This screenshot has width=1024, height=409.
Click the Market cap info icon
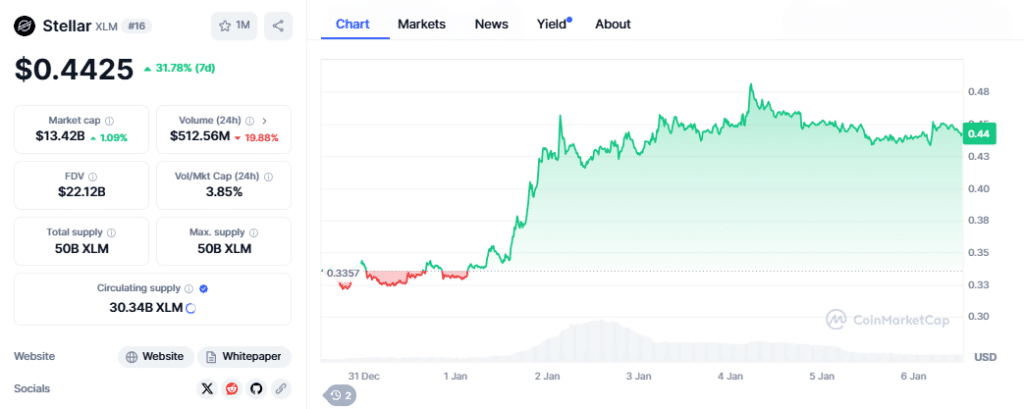click(x=109, y=120)
